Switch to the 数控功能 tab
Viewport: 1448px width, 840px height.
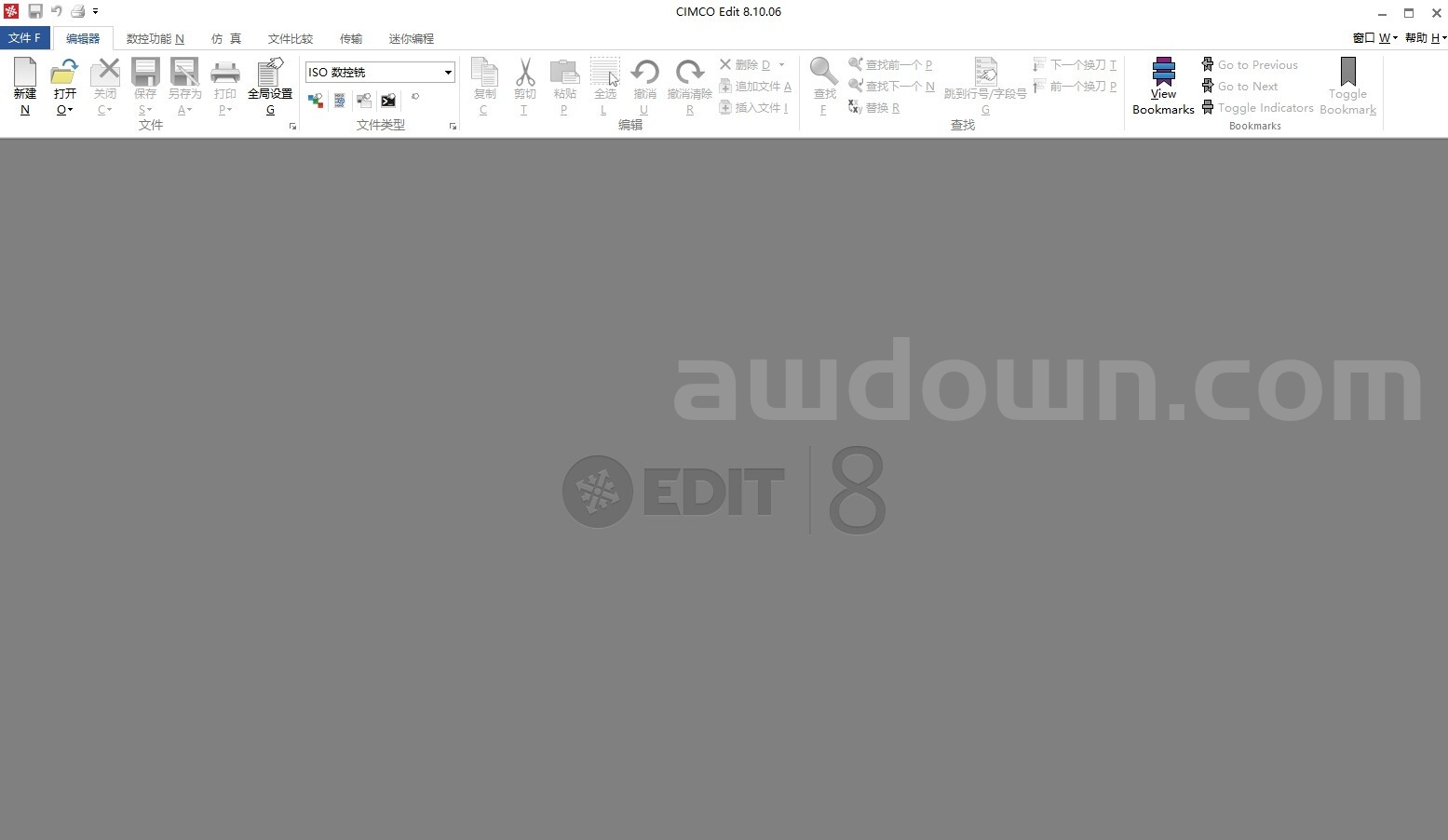[155, 38]
